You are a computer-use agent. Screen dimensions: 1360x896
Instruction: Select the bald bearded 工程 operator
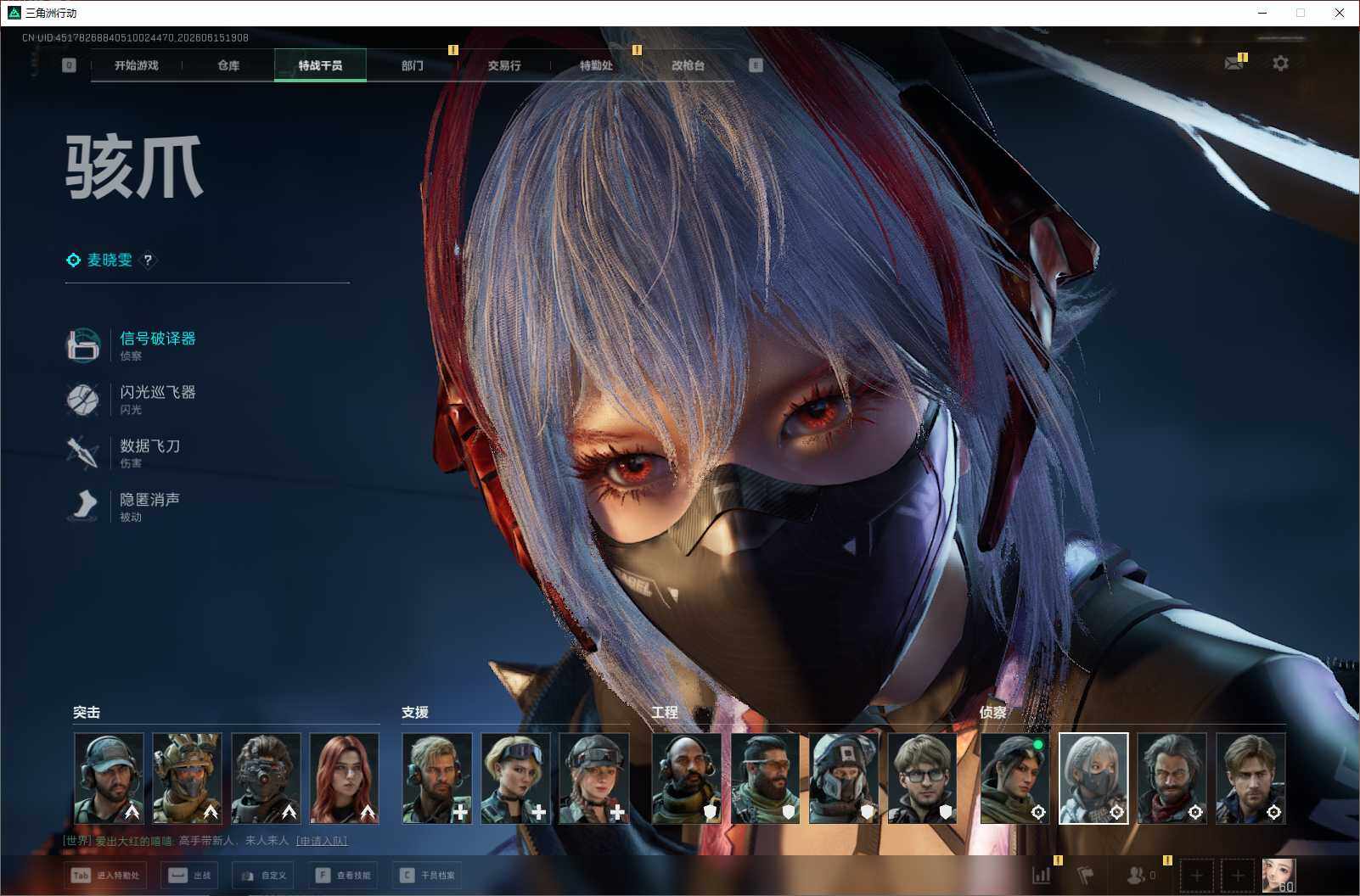[687, 779]
